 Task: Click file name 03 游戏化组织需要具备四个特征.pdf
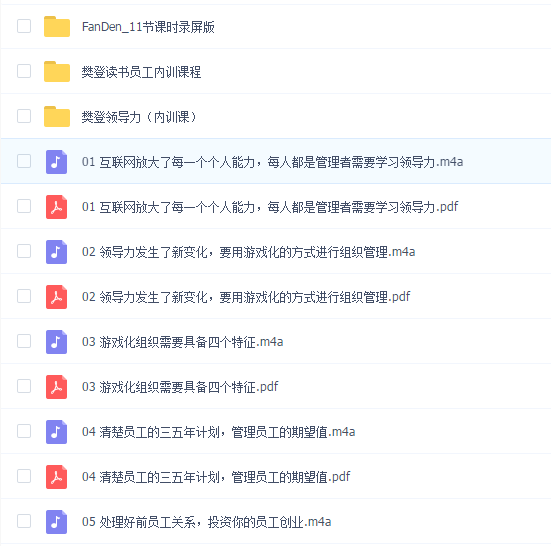click(180, 387)
